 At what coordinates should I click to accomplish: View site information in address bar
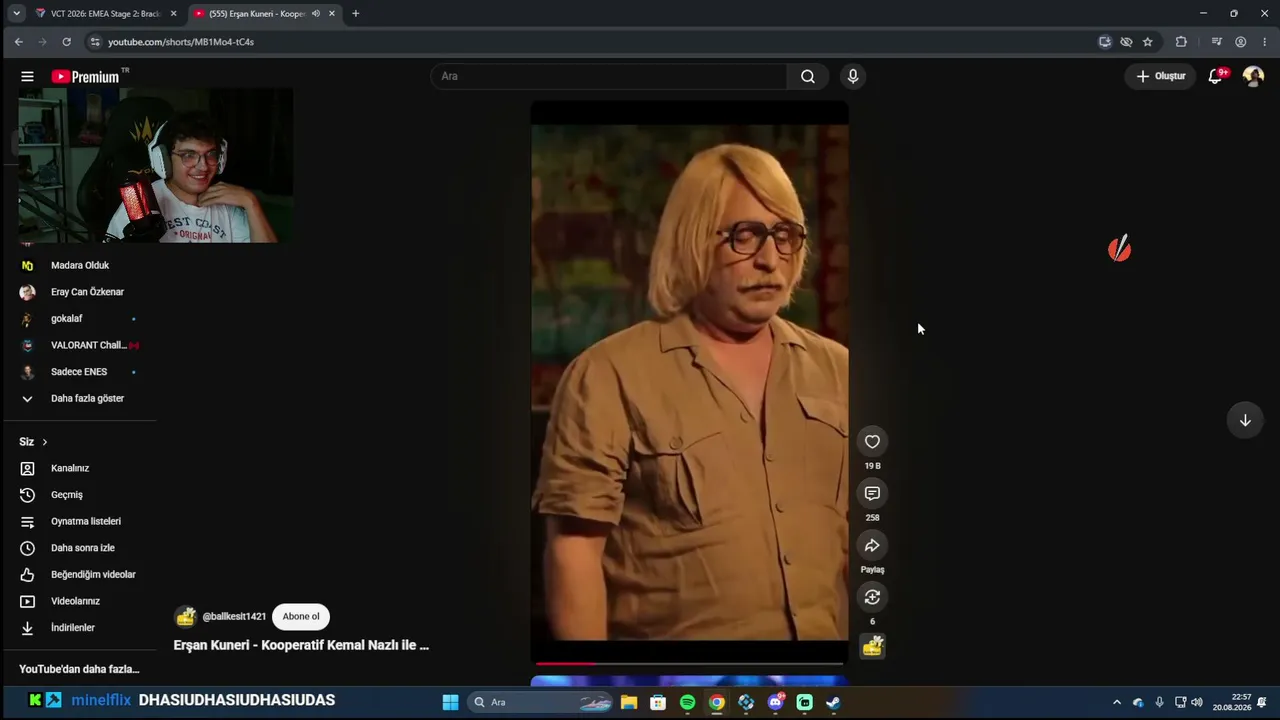[x=95, y=42]
